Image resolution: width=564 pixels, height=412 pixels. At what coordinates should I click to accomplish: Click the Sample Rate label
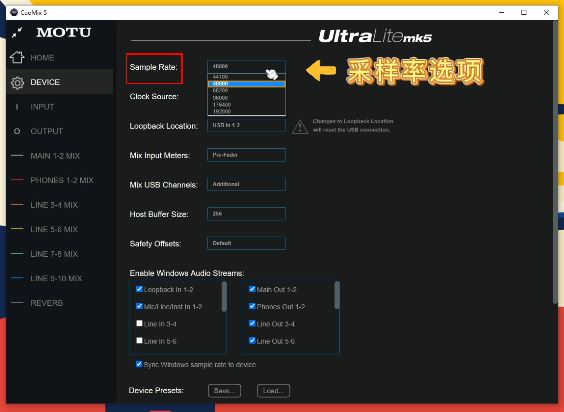tap(154, 67)
